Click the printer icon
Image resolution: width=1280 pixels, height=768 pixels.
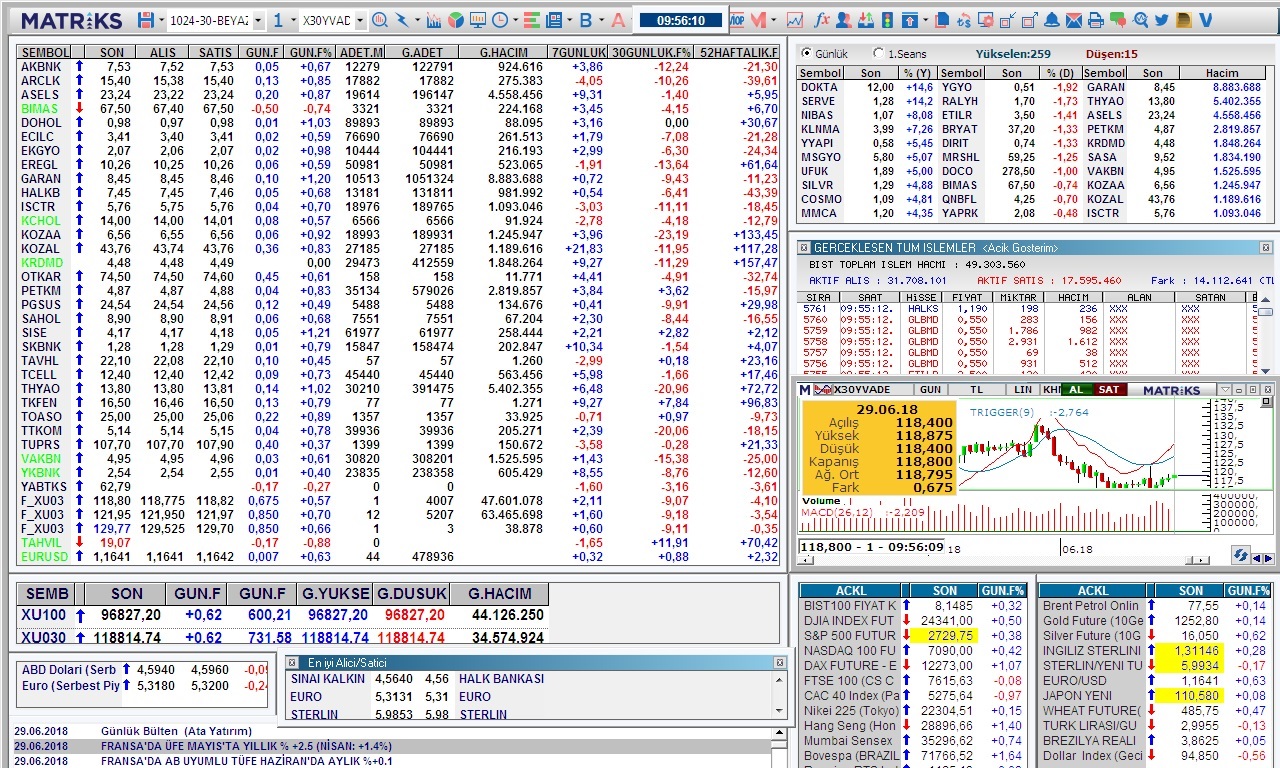(x=1096, y=20)
